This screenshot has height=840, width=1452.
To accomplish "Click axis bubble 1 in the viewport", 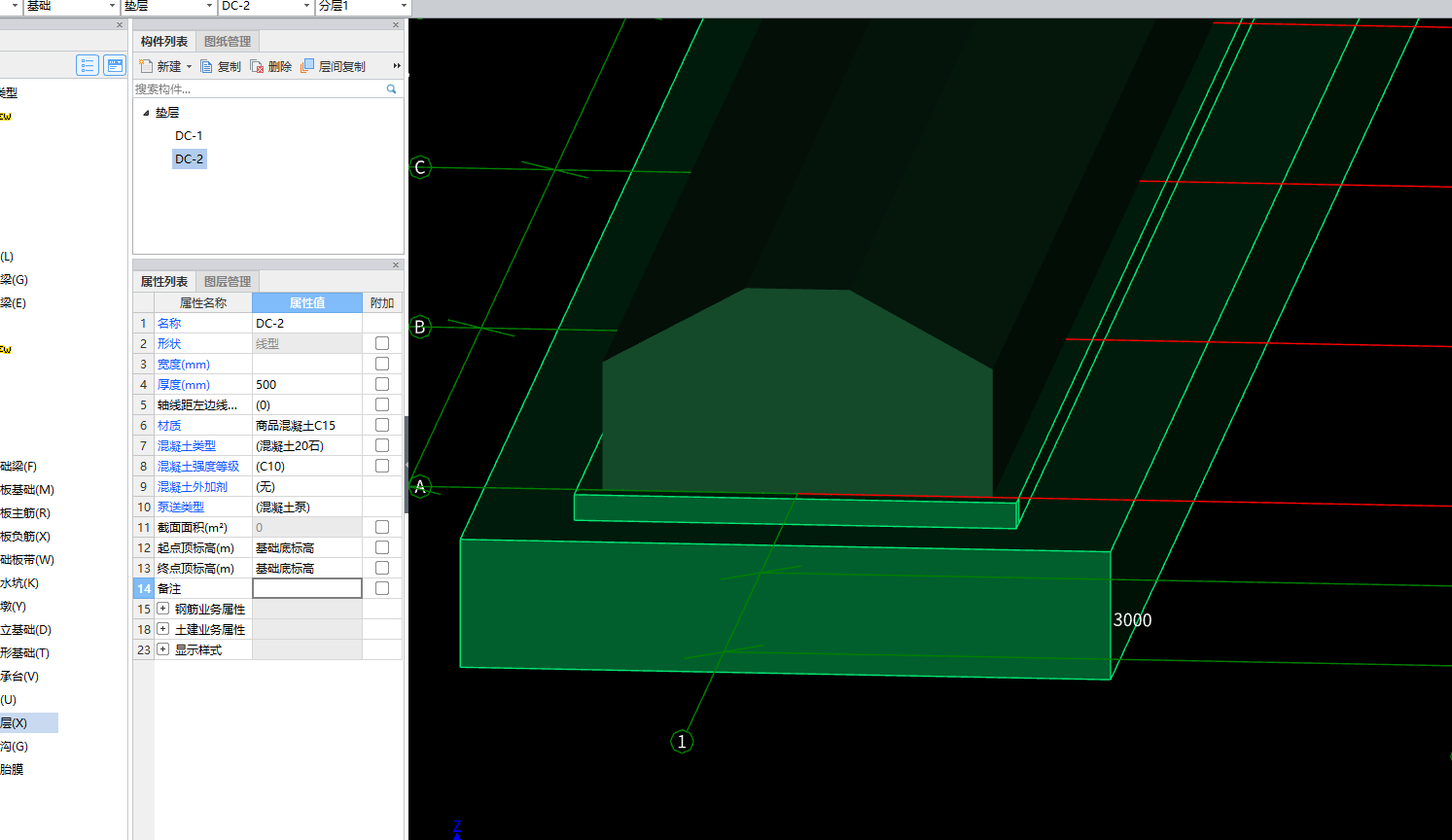I will pos(682,742).
